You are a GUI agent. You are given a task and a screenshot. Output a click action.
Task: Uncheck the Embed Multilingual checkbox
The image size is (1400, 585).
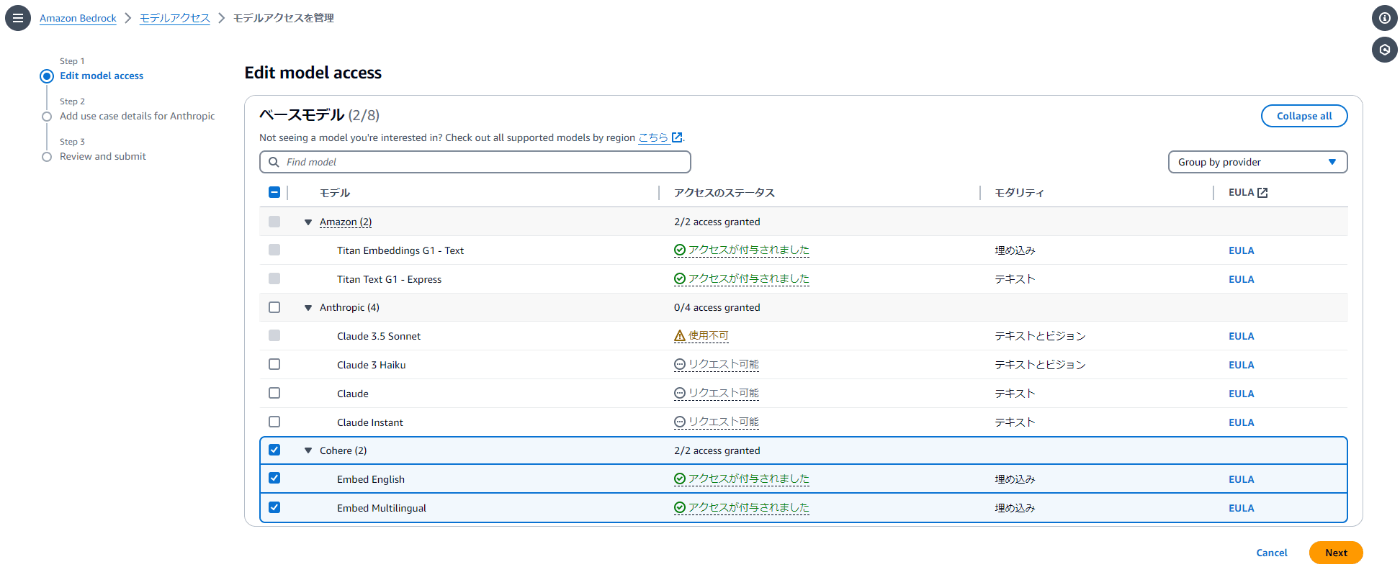(x=274, y=507)
